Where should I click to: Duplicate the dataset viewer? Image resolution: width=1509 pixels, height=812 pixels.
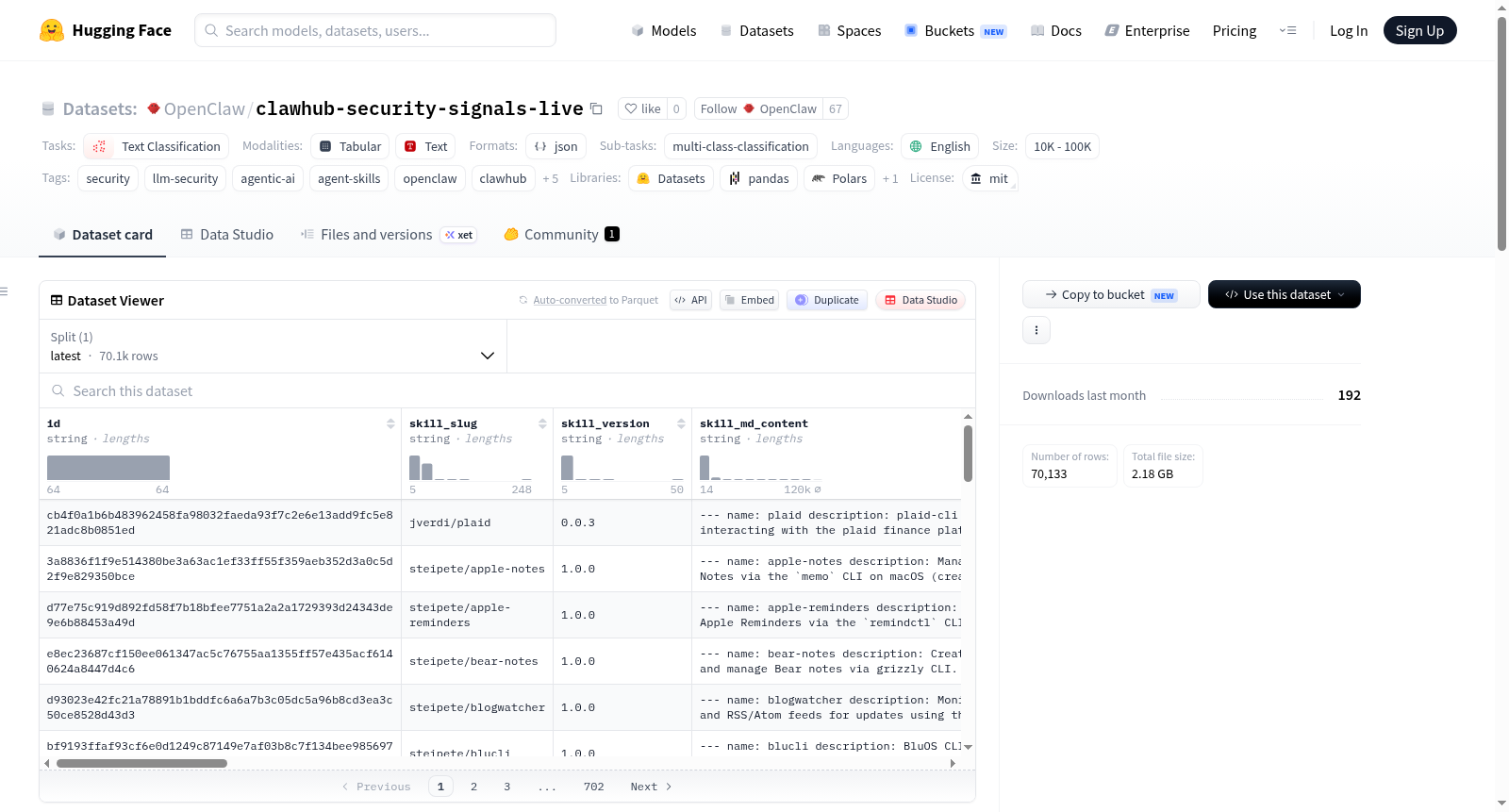(827, 300)
